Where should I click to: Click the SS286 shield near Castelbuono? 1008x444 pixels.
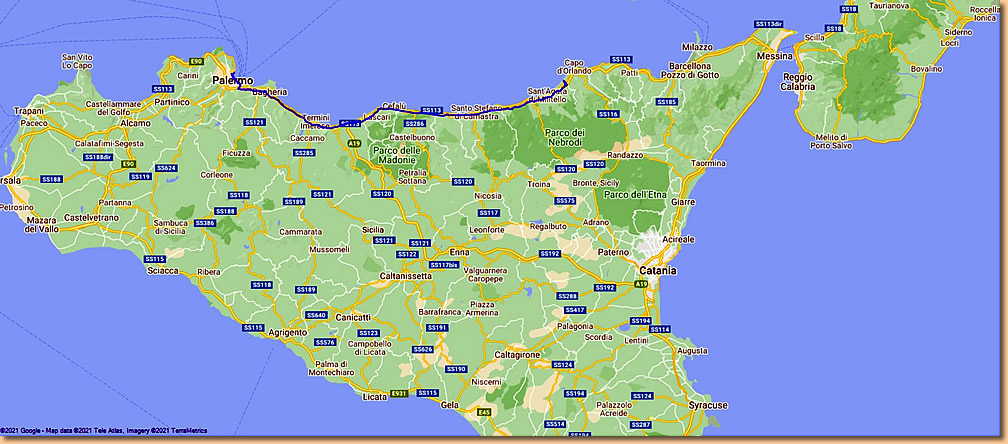pos(414,123)
